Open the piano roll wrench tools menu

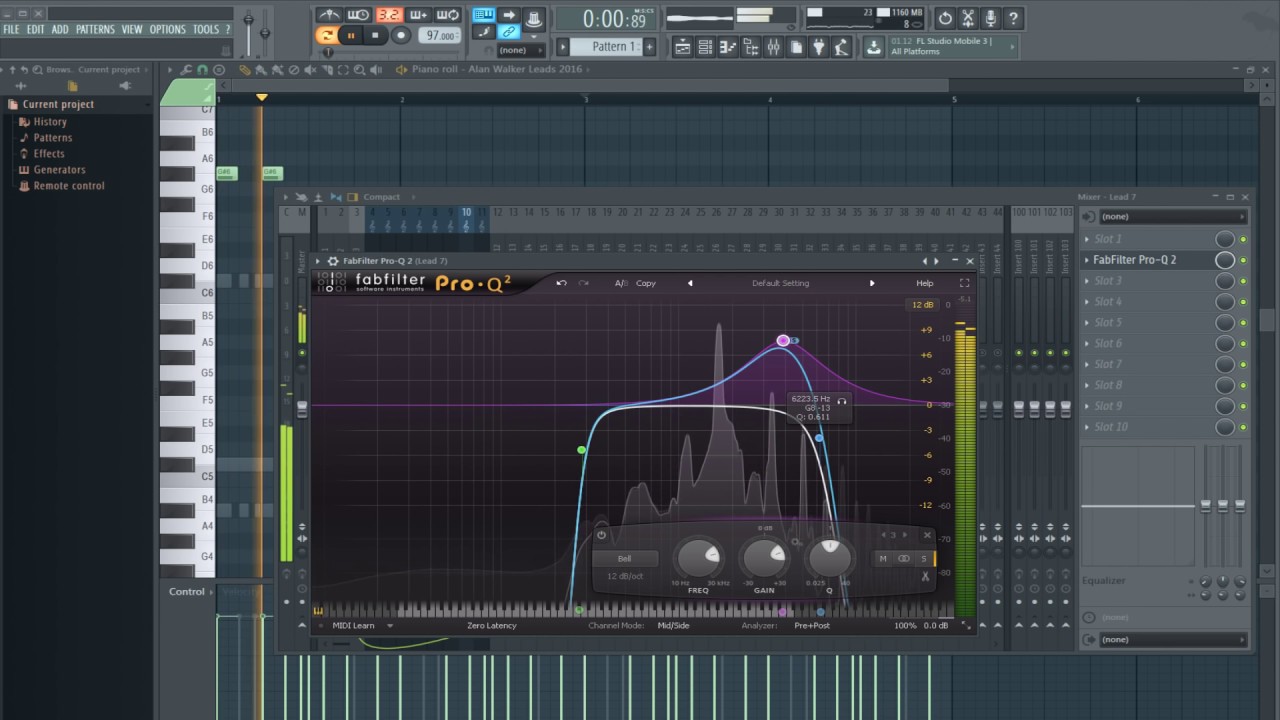tap(186, 70)
